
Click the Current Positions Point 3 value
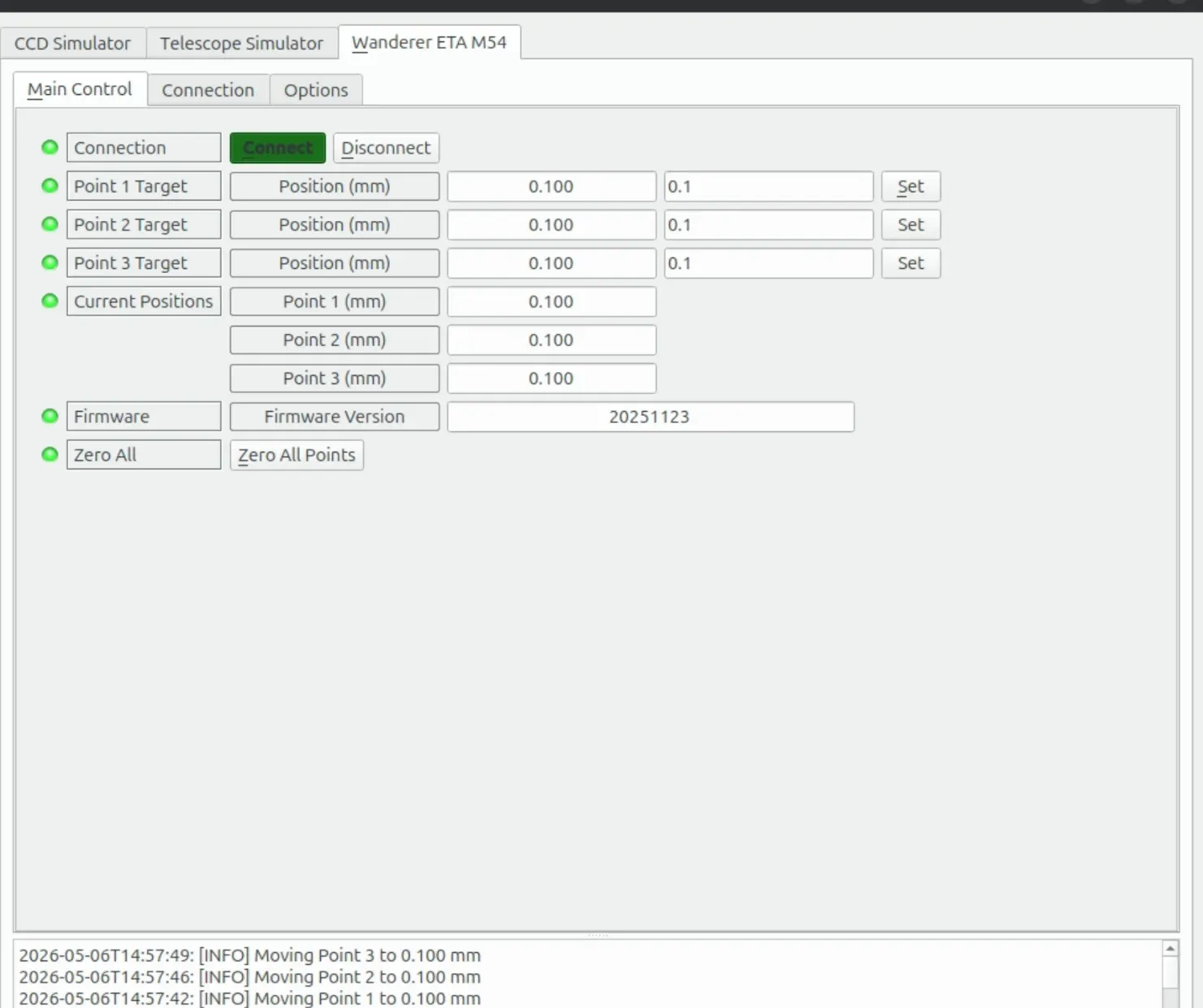[552, 379]
